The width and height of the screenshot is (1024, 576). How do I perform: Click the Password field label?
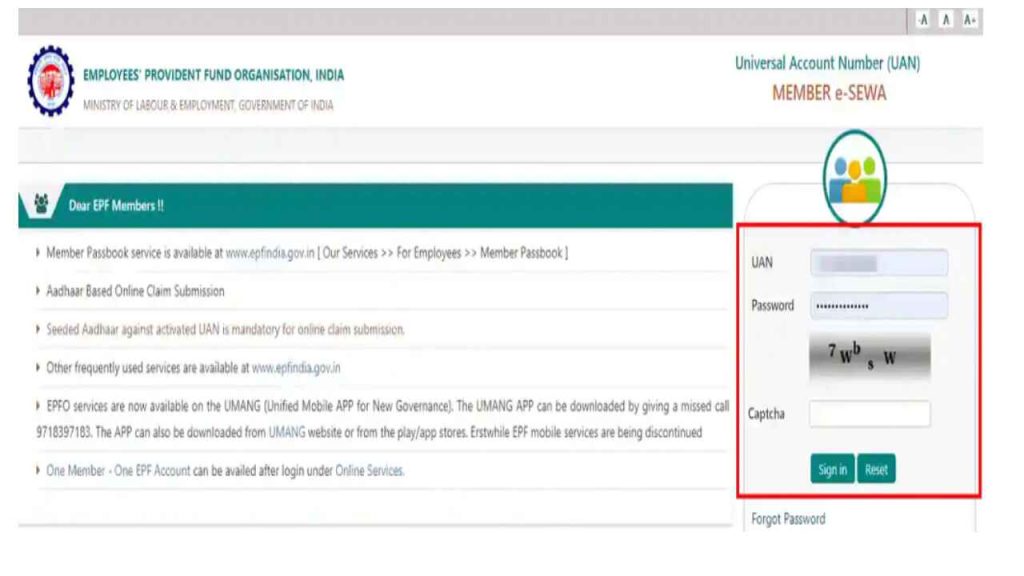click(773, 306)
